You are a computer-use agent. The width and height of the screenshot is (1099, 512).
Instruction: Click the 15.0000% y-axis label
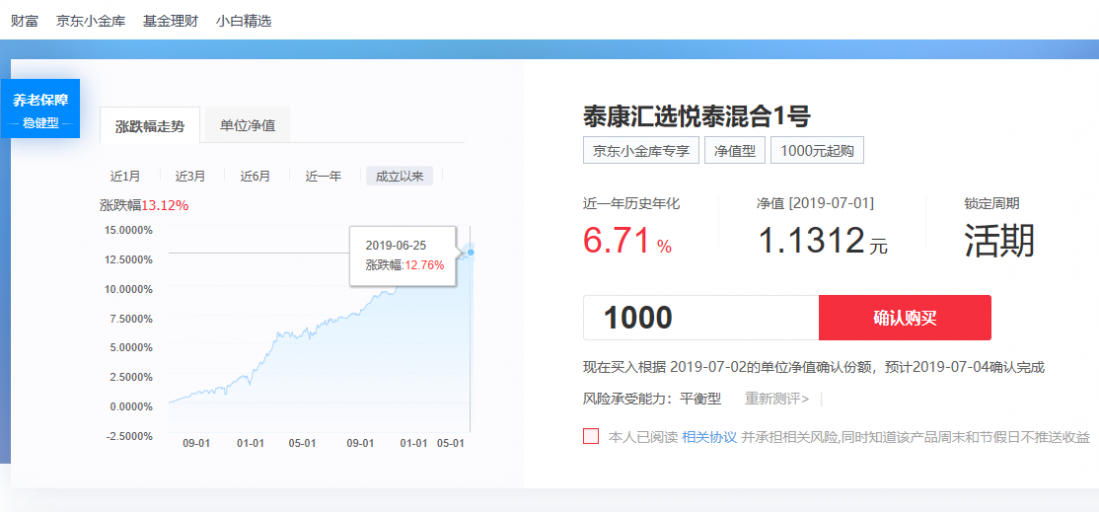pos(128,230)
